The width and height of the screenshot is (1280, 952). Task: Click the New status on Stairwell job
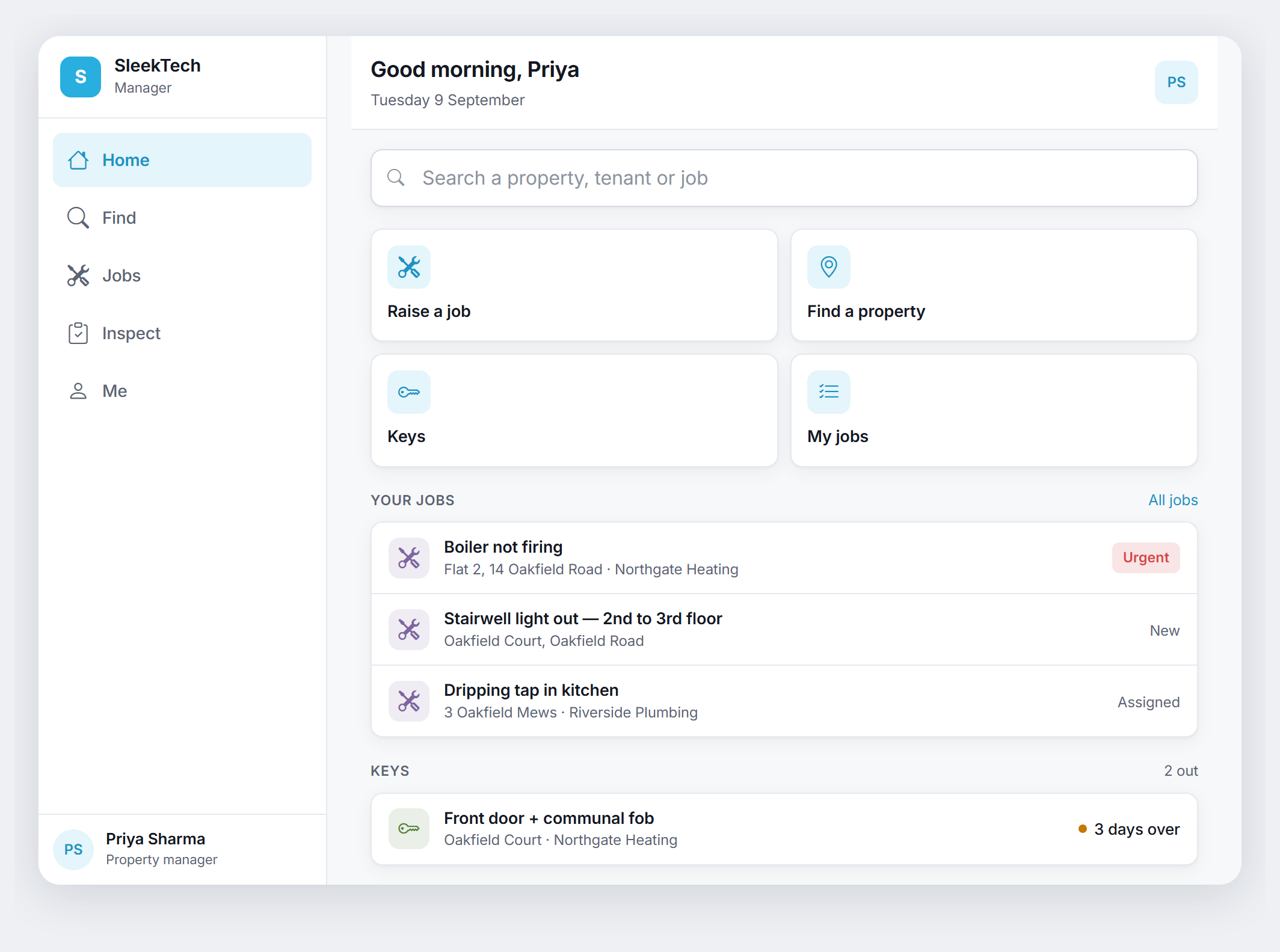1165,630
